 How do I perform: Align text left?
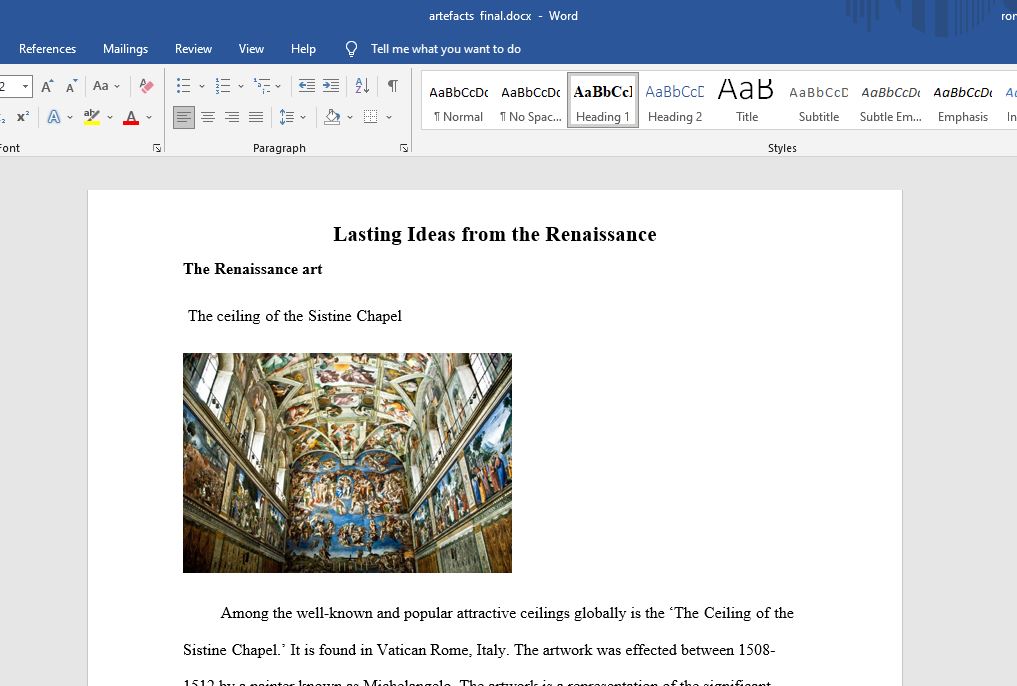pyautogui.click(x=184, y=117)
